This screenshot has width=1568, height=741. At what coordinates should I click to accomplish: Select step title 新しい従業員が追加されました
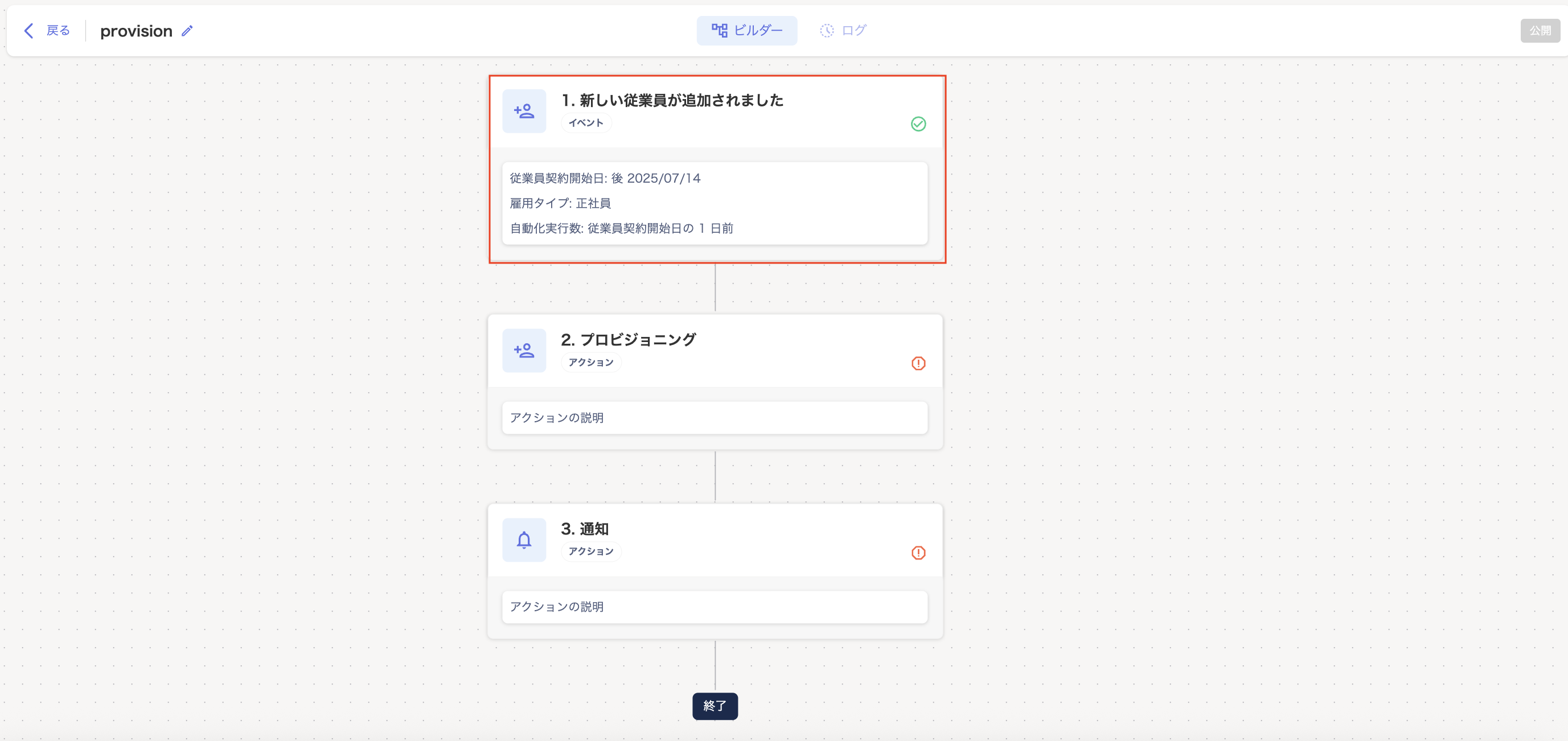(672, 100)
